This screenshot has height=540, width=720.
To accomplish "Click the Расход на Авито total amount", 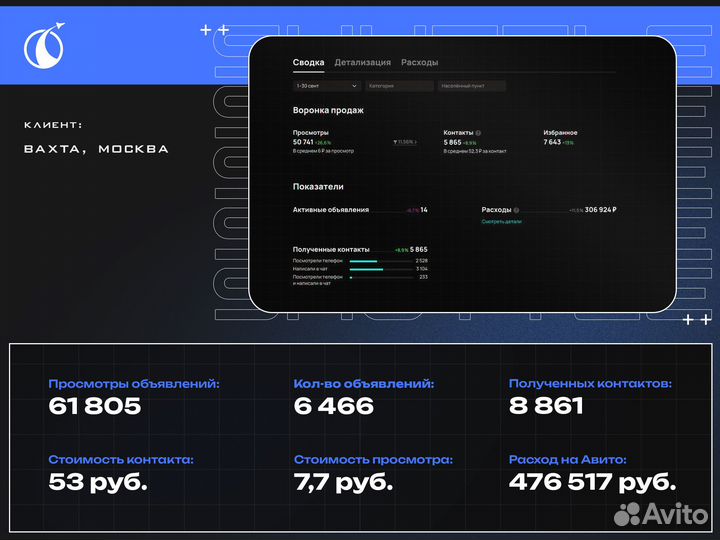I will 592,482.
